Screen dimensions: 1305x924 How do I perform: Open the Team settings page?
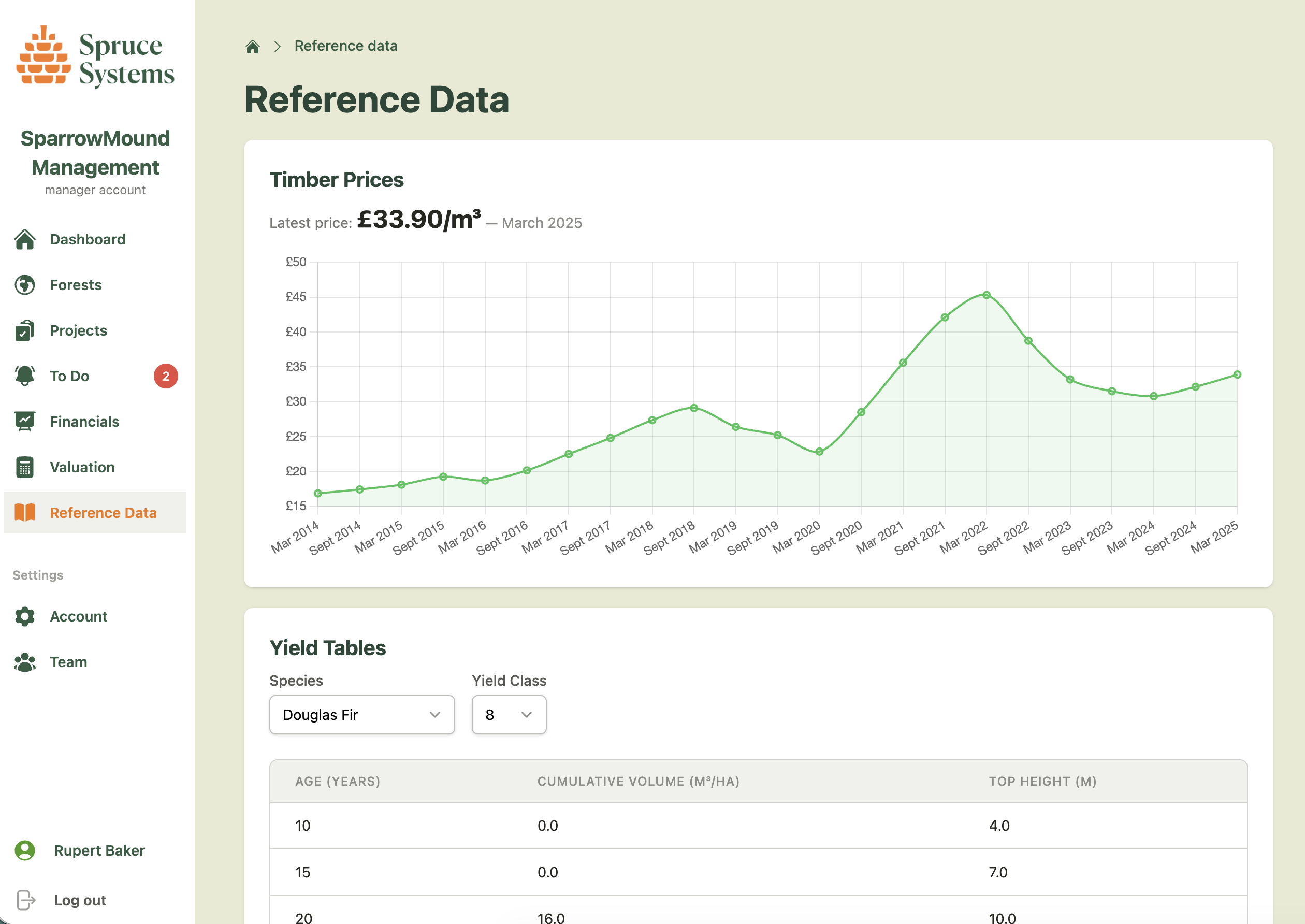95,662
